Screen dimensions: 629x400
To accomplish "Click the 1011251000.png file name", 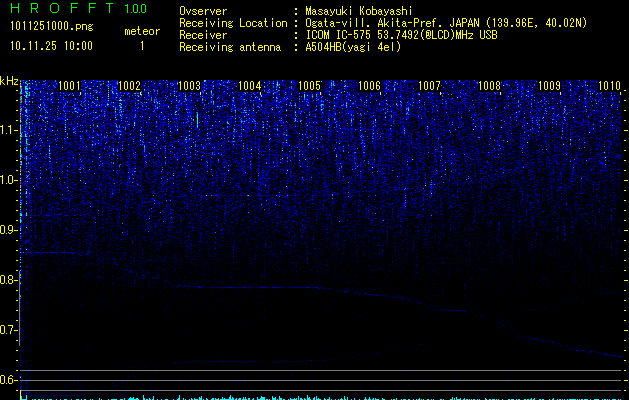I will pyautogui.click(x=52, y=24).
